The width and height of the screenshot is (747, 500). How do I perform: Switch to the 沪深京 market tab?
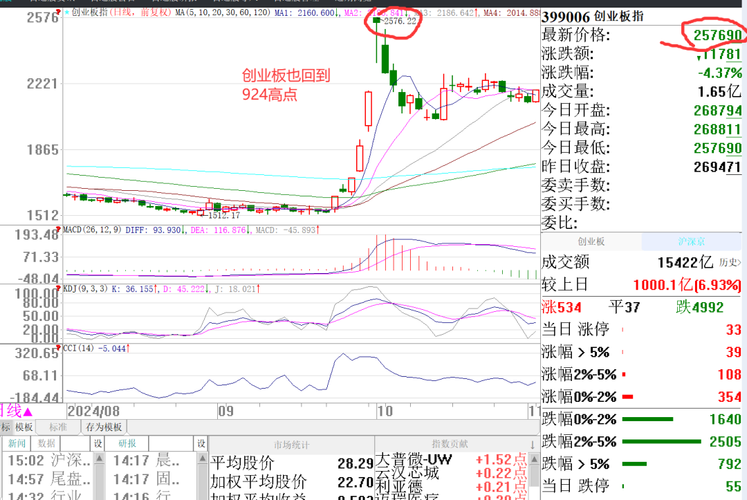coord(691,241)
